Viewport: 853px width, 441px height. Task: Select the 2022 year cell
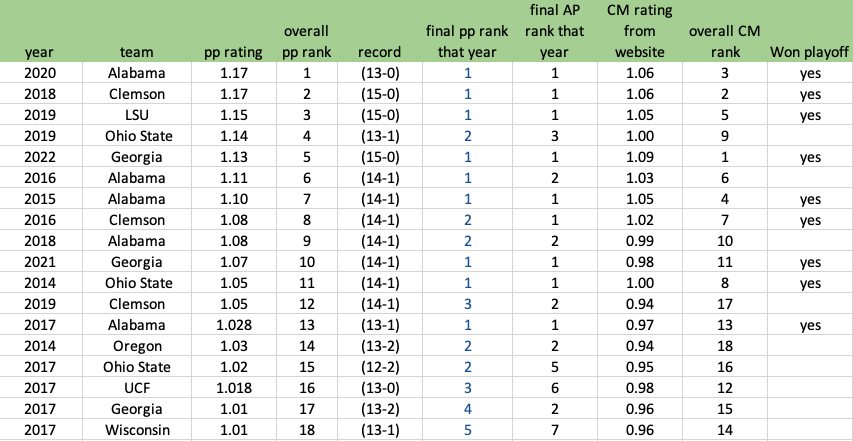tap(41, 157)
